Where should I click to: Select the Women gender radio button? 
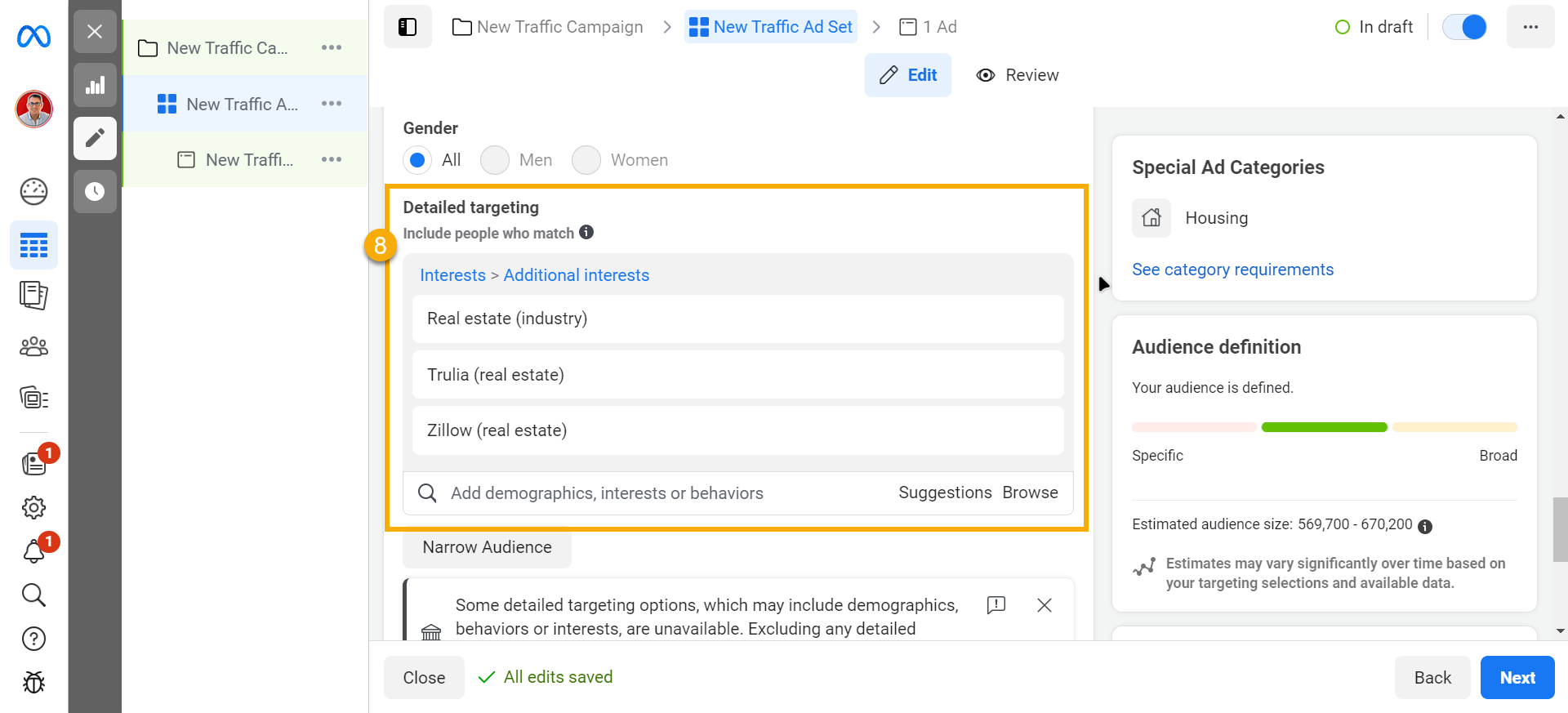click(586, 160)
